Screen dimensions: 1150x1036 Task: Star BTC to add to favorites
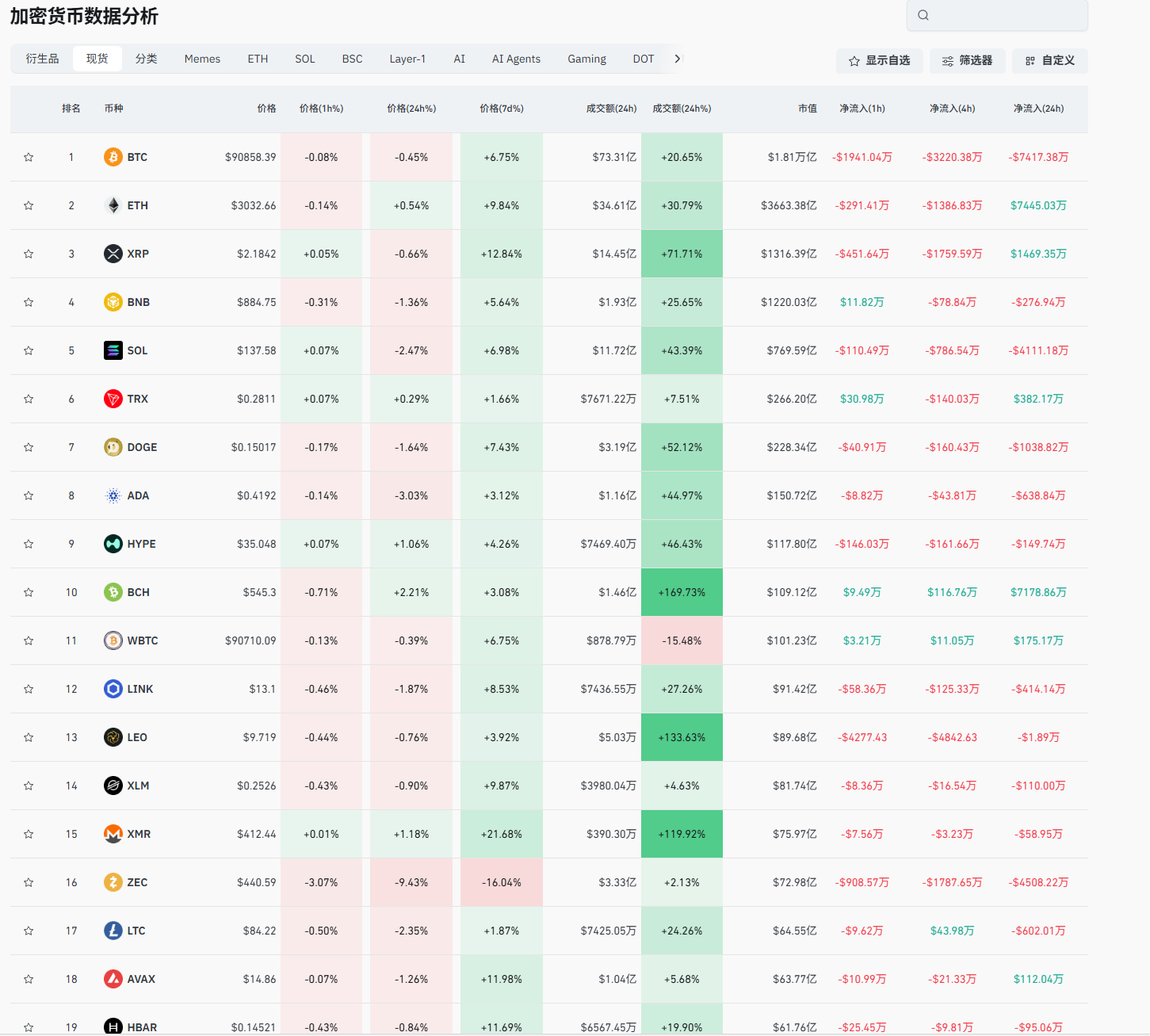click(x=29, y=157)
